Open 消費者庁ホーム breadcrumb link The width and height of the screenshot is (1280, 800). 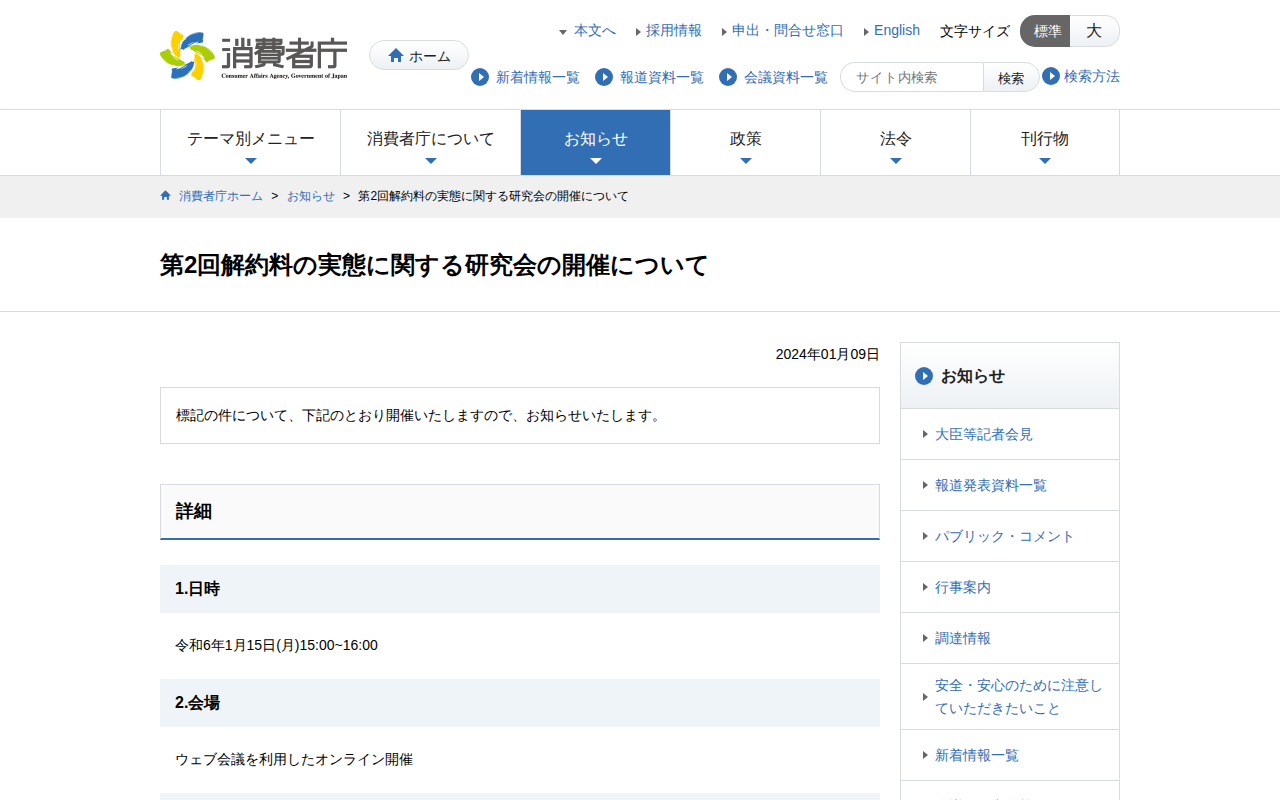coord(221,196)
